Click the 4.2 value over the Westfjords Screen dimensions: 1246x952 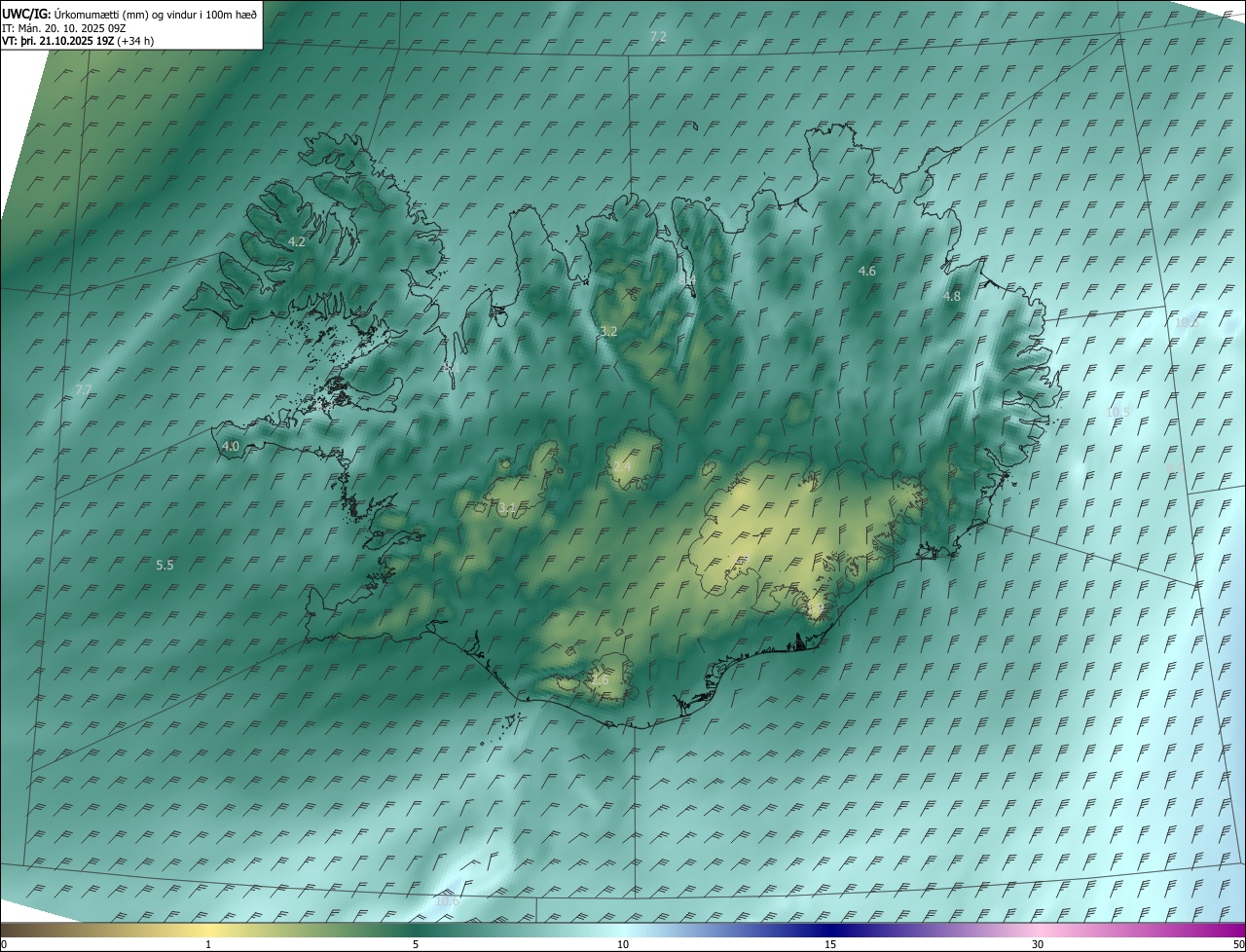[297, 241]
